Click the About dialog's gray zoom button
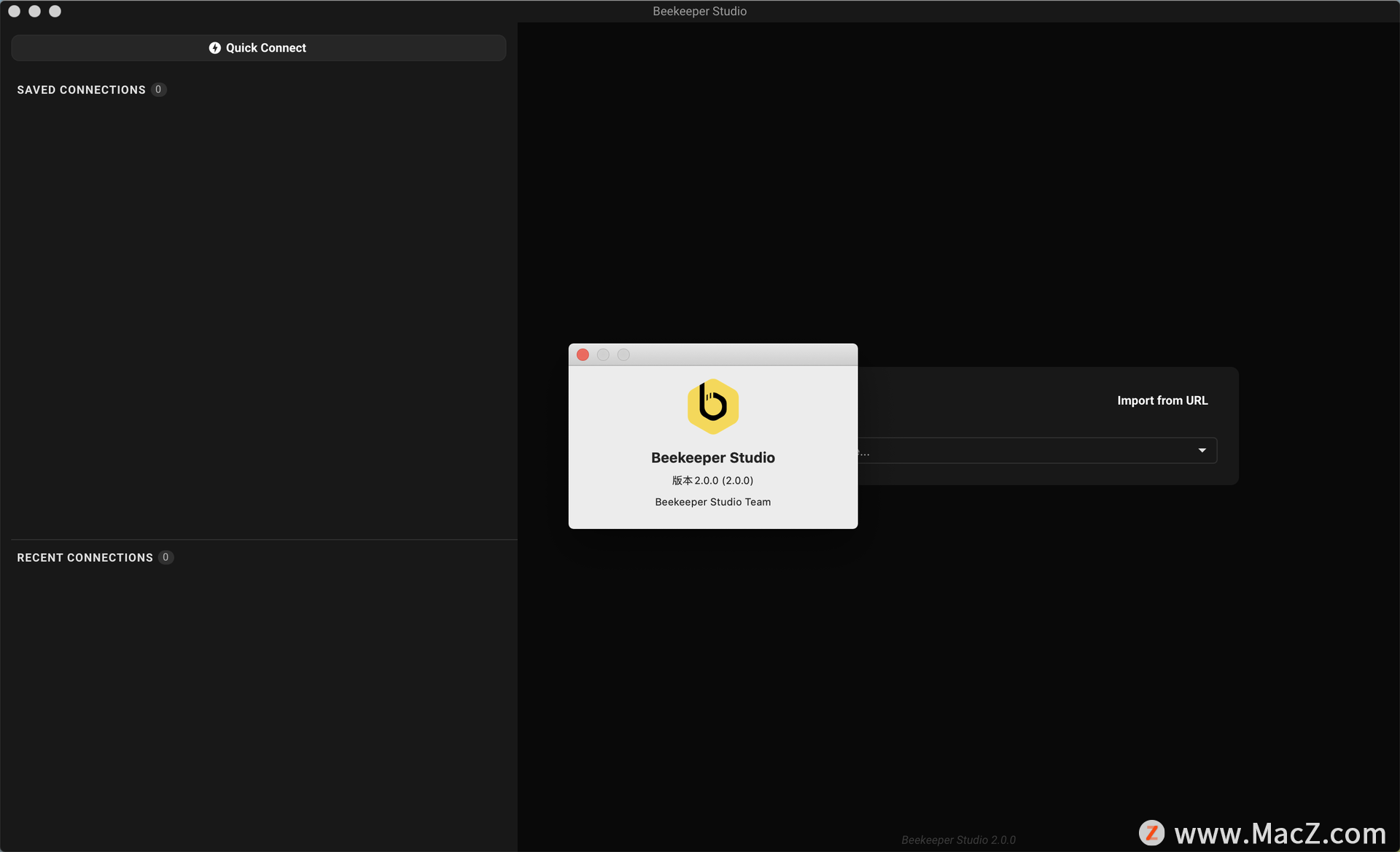 623,355
